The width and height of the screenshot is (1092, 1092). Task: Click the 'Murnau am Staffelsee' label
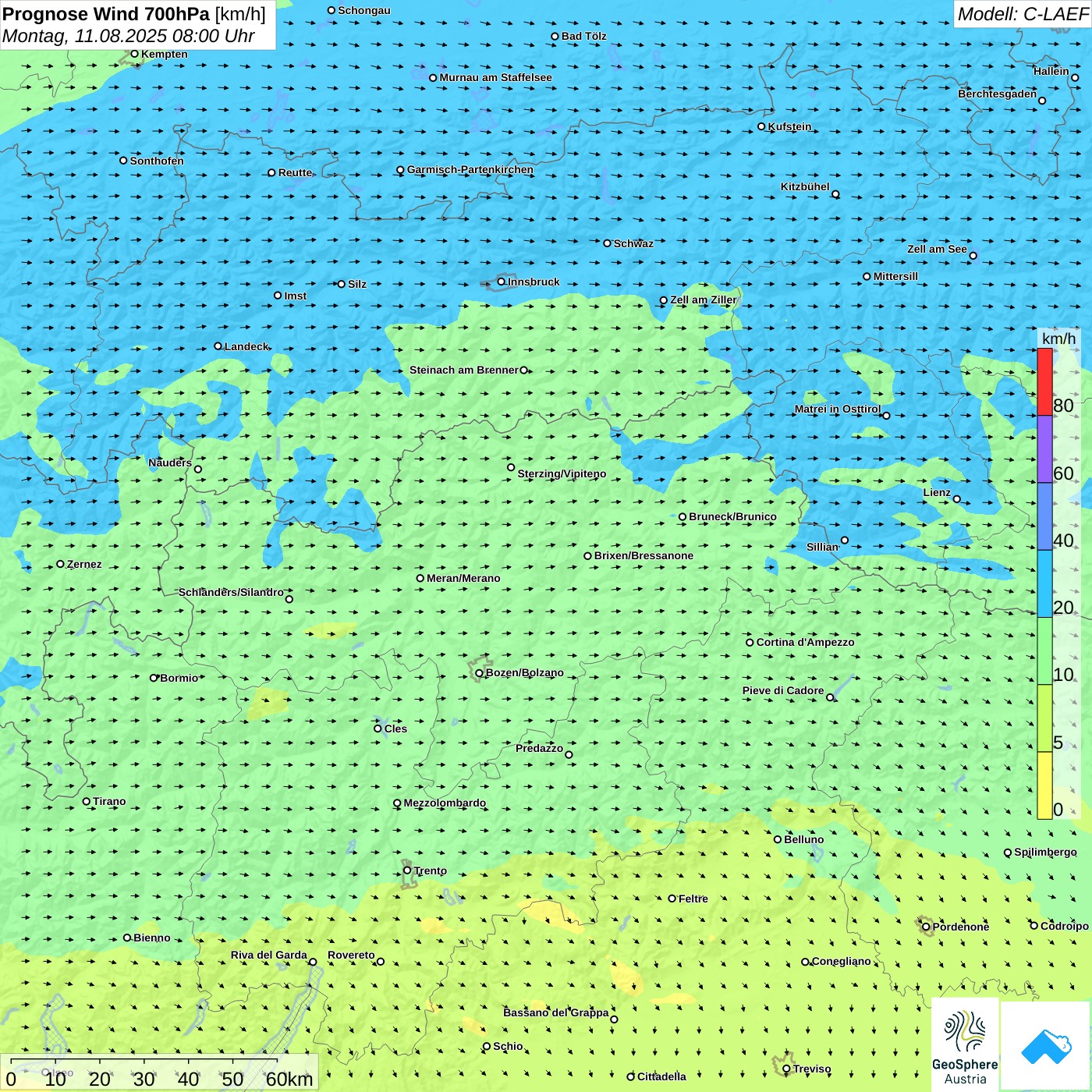(496, 77)
